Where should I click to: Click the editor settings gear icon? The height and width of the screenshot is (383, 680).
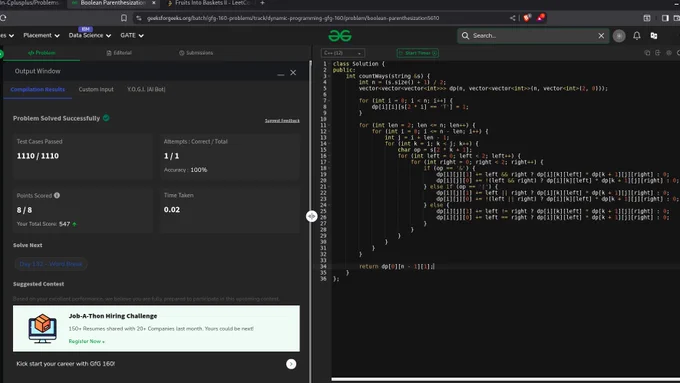pos(669,53)
